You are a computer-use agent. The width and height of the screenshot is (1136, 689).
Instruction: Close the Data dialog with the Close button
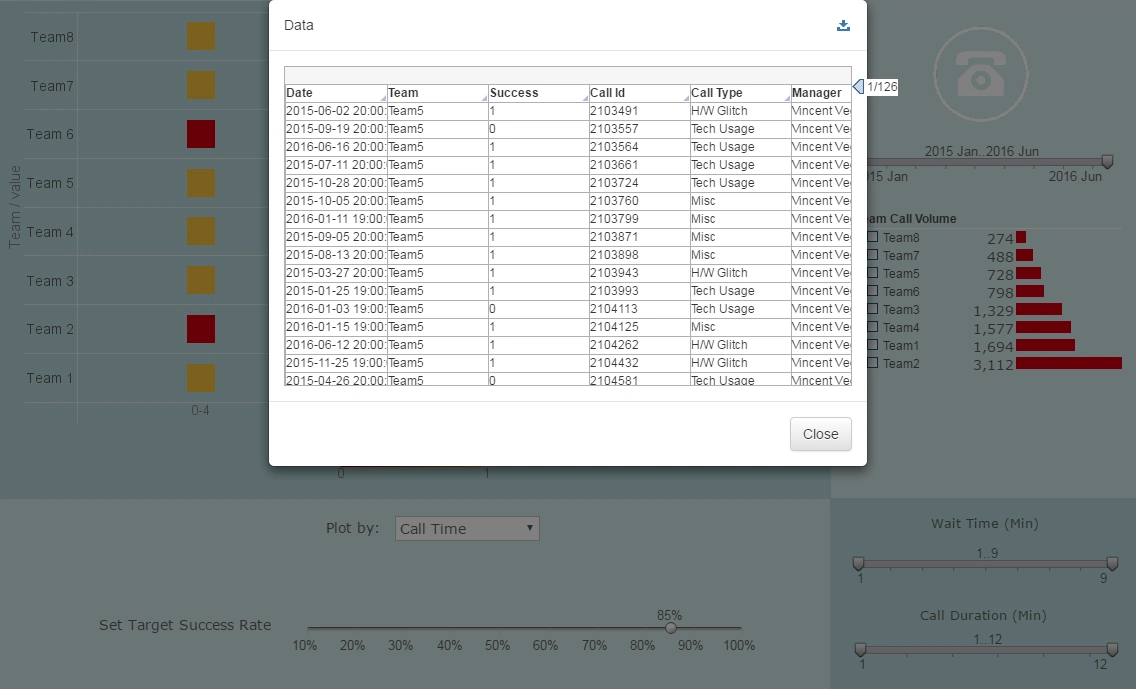(x=820, y=434)
